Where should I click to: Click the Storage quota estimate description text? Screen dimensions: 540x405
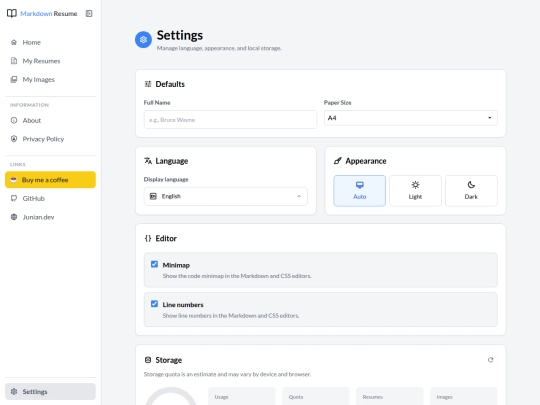click(227, 374)
